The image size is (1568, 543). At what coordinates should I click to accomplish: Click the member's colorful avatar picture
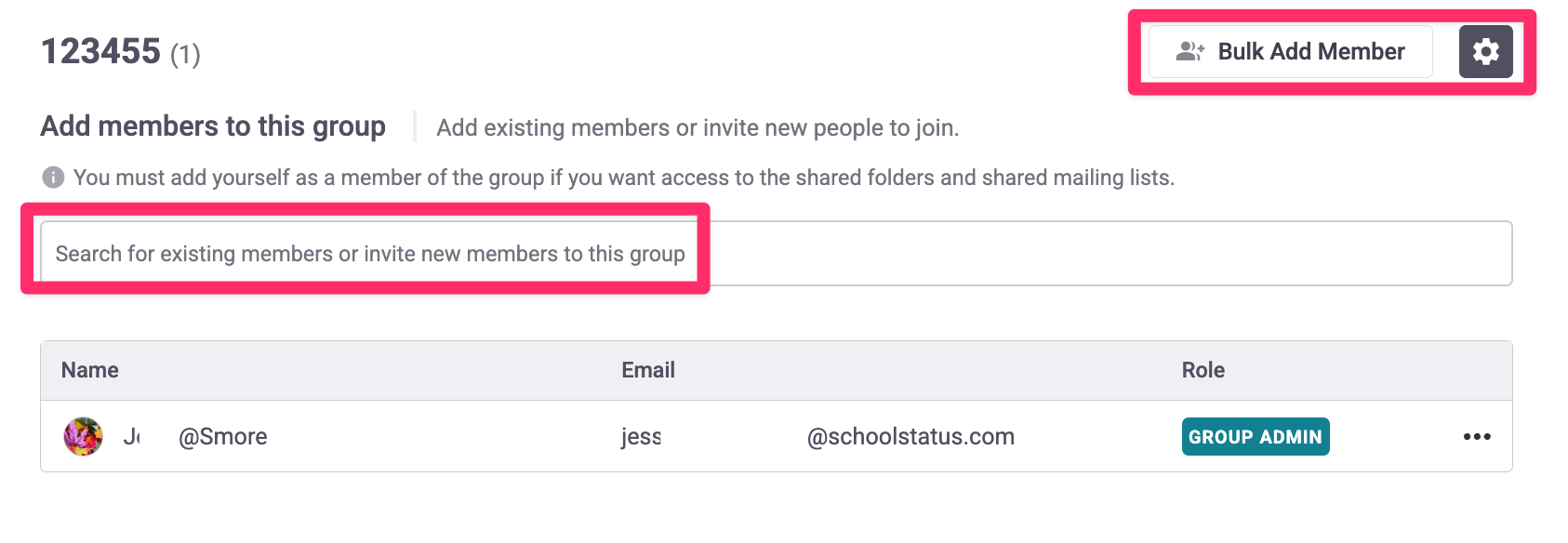[83, 436]
